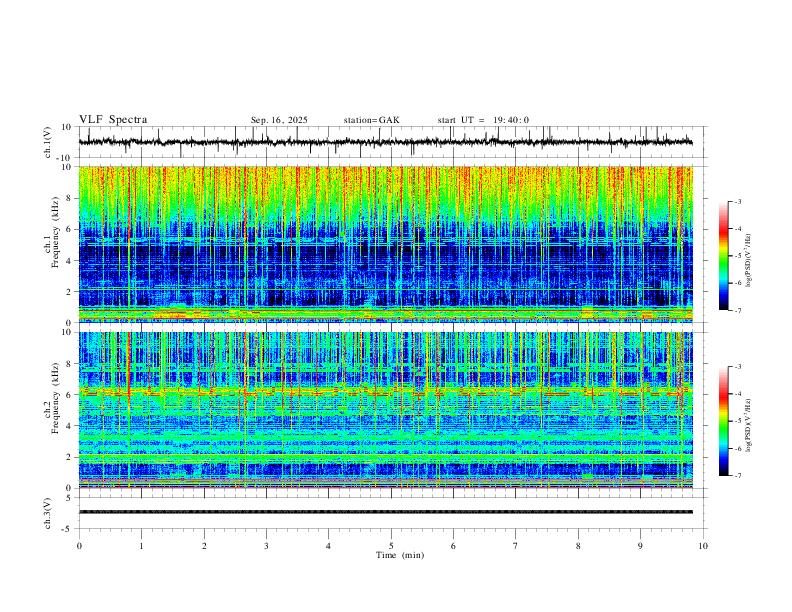Click the ch.1 voltage waveform trace

pos(386,142)
